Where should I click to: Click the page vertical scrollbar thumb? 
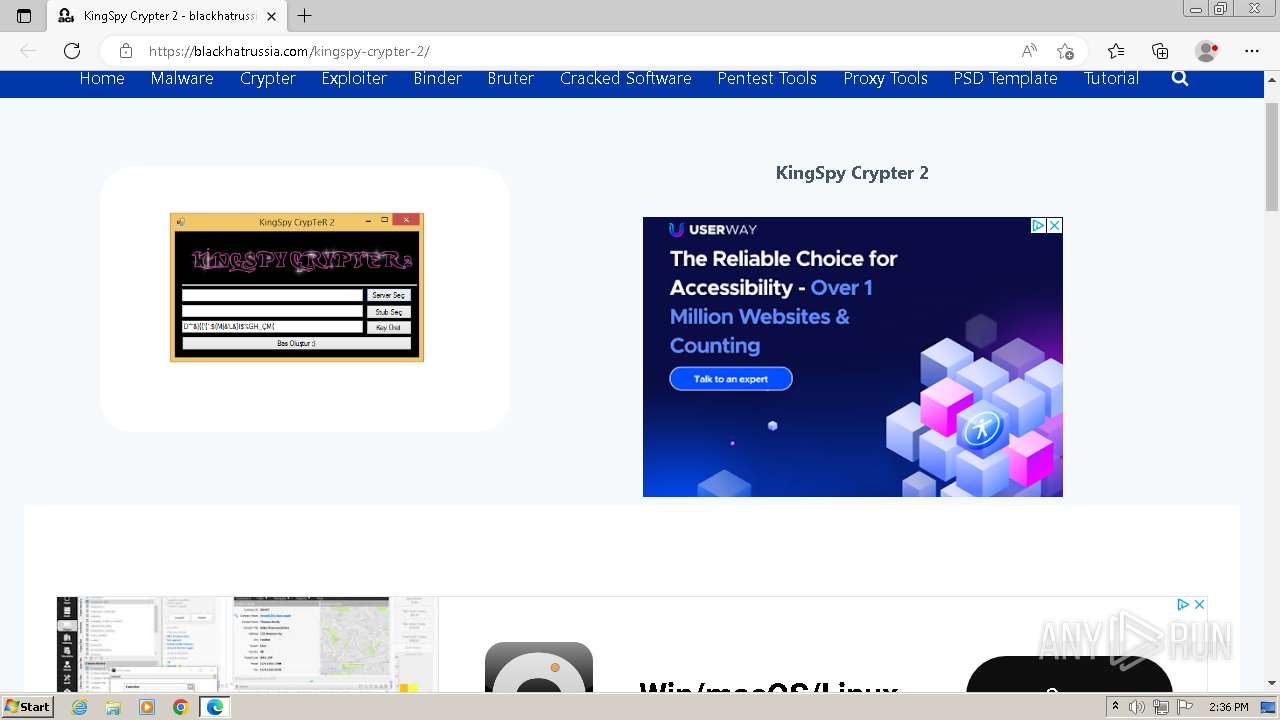click(x=1272, y=156)
